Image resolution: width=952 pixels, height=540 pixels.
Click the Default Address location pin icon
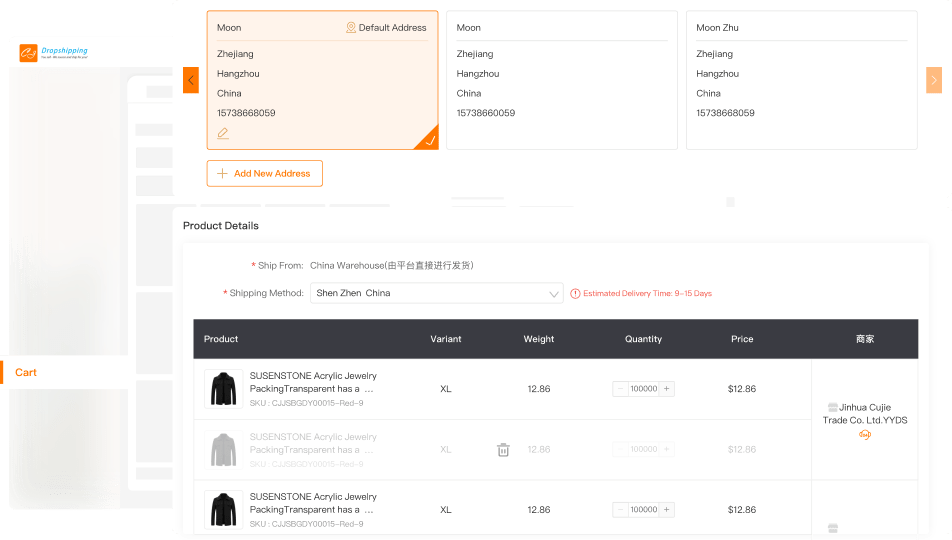pyautogui.click(x=351, y=28)
